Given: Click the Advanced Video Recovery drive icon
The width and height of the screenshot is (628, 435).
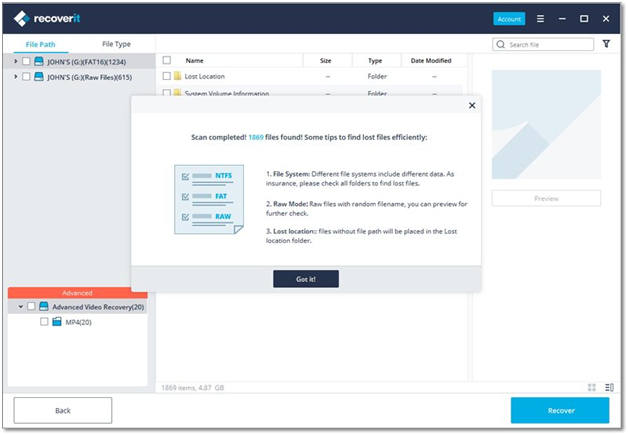Looking at the screenshot, I should click(x=44, y=307).
